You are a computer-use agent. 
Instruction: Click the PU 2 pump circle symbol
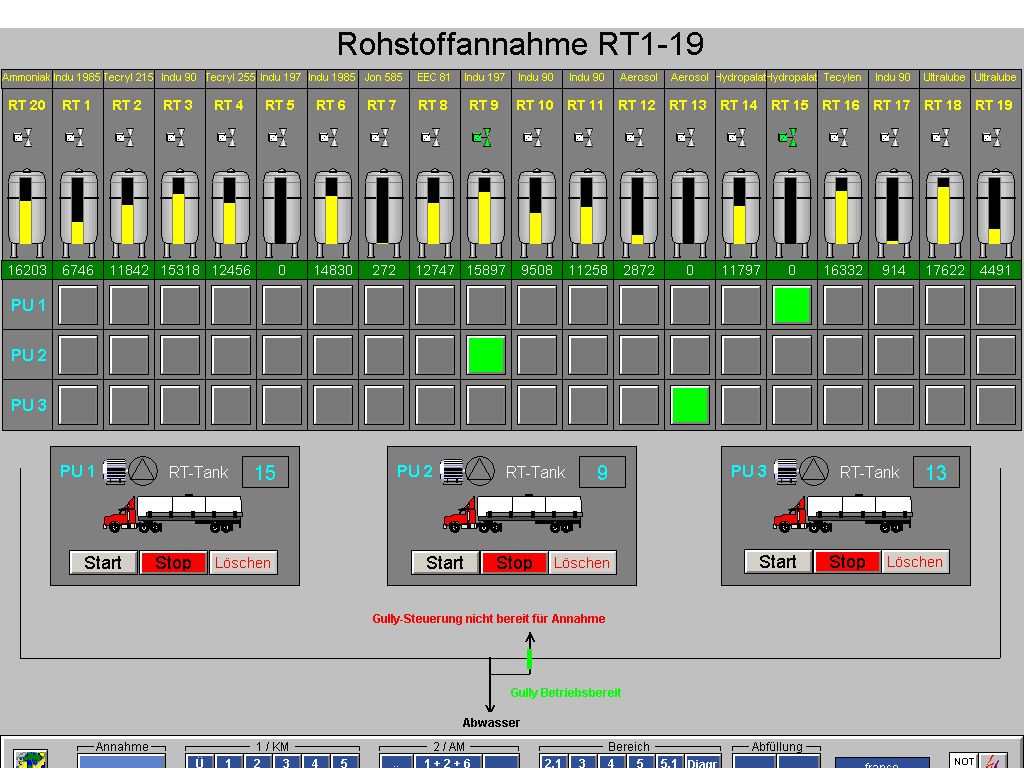click(x=482, y=471)
